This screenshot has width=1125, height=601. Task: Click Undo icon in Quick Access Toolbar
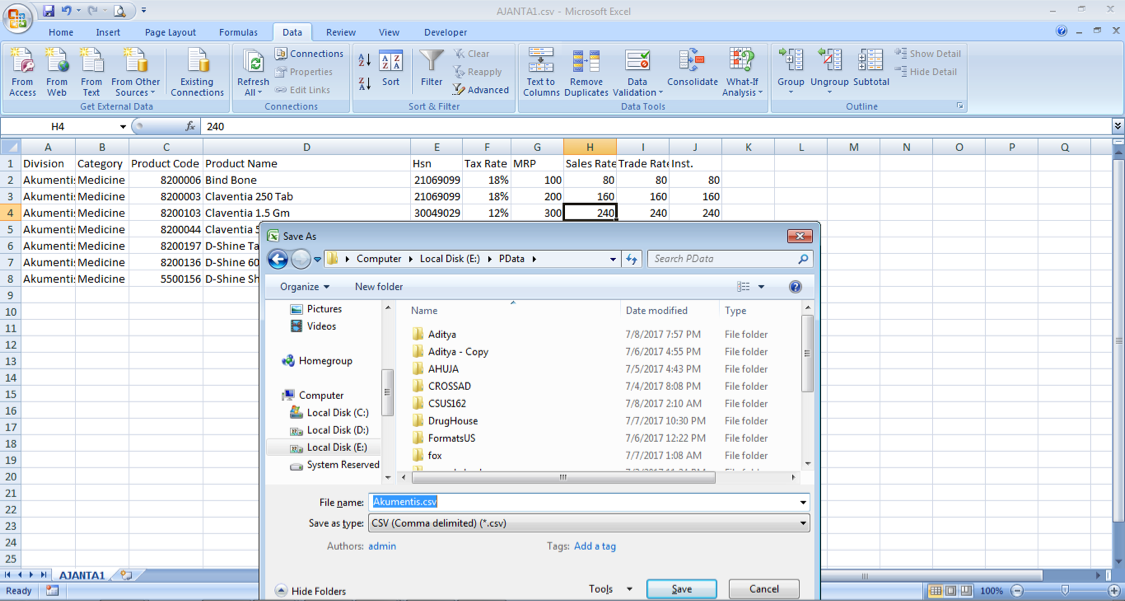(66, 11)
